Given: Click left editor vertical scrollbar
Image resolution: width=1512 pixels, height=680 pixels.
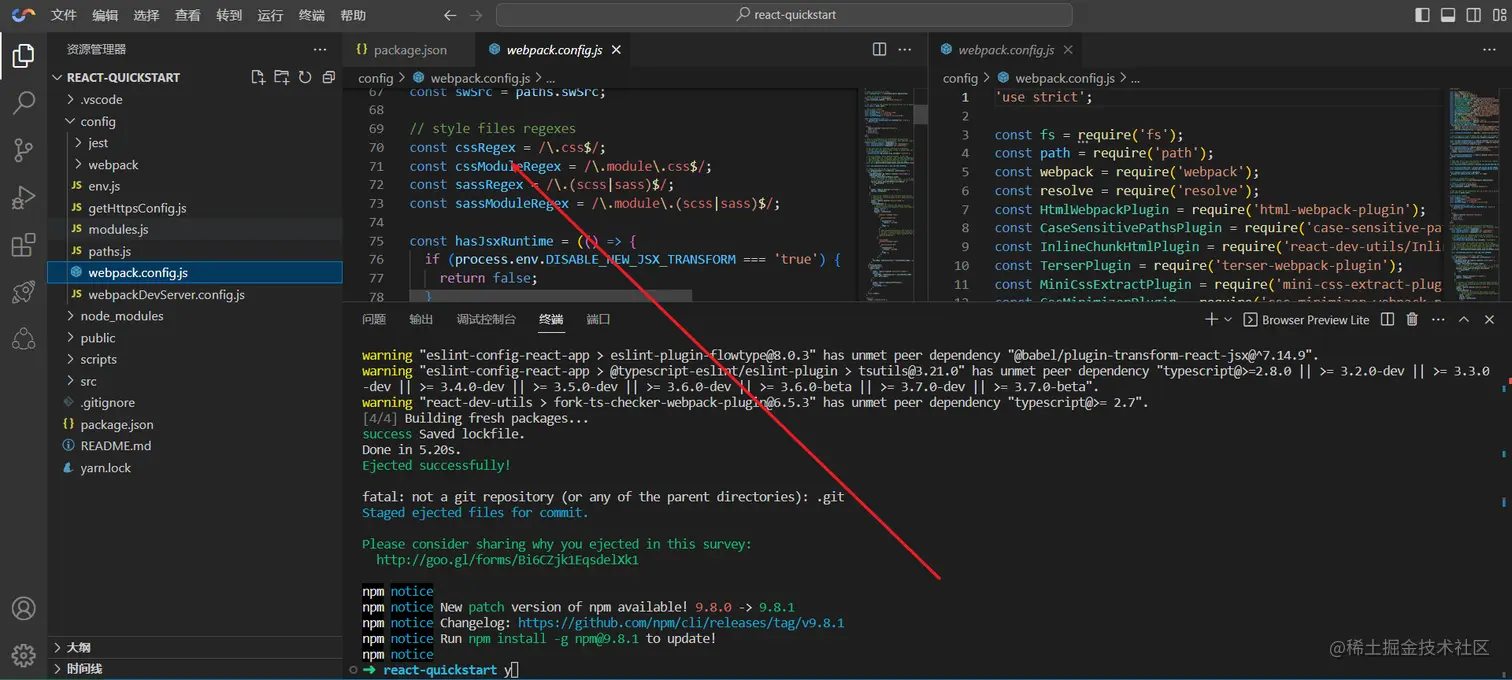Looking at the screenshot, I should pyautogui.click(x=920, y=114).
